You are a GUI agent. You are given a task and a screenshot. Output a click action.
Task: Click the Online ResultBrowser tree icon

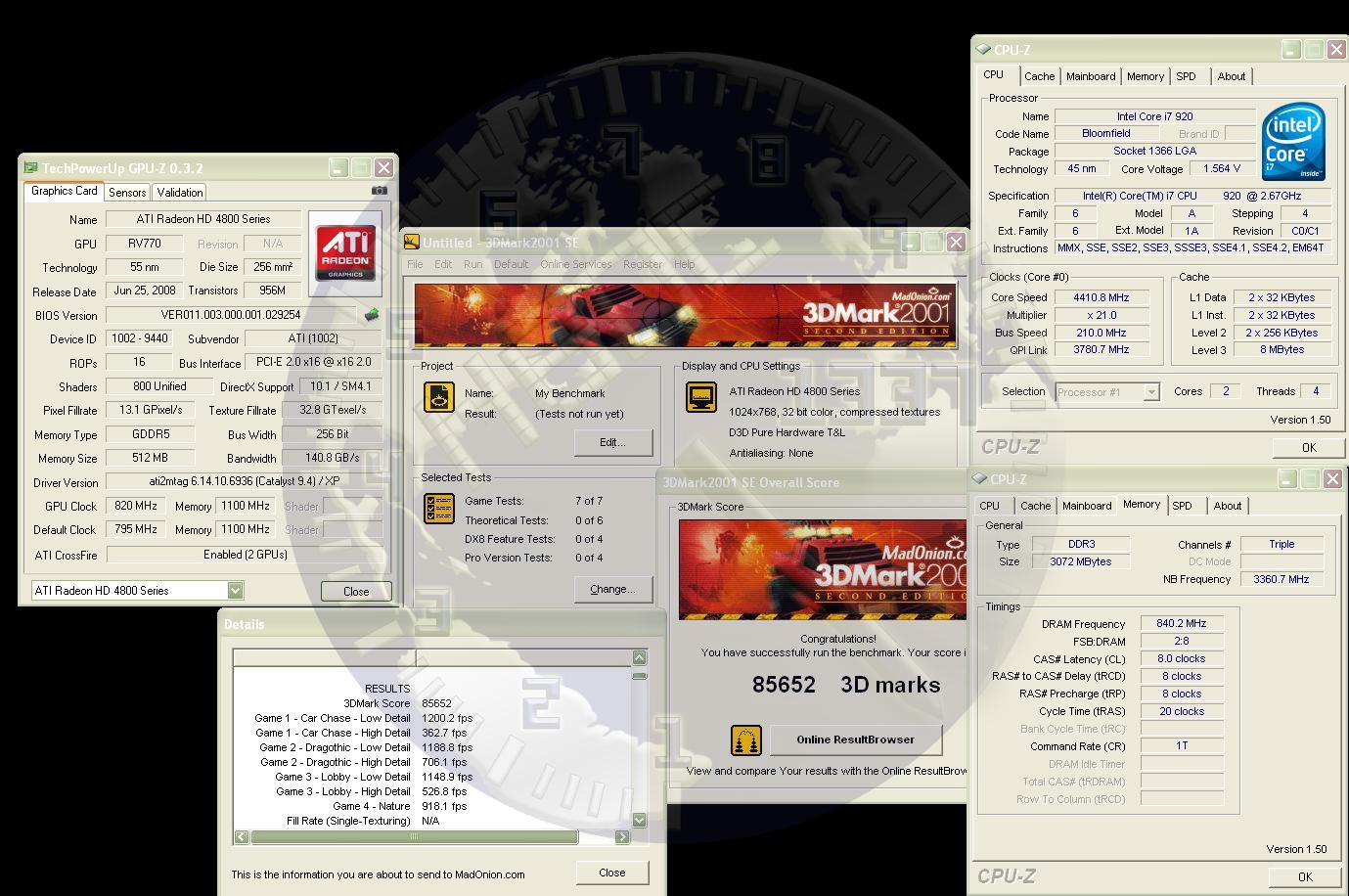click(746, 739)
